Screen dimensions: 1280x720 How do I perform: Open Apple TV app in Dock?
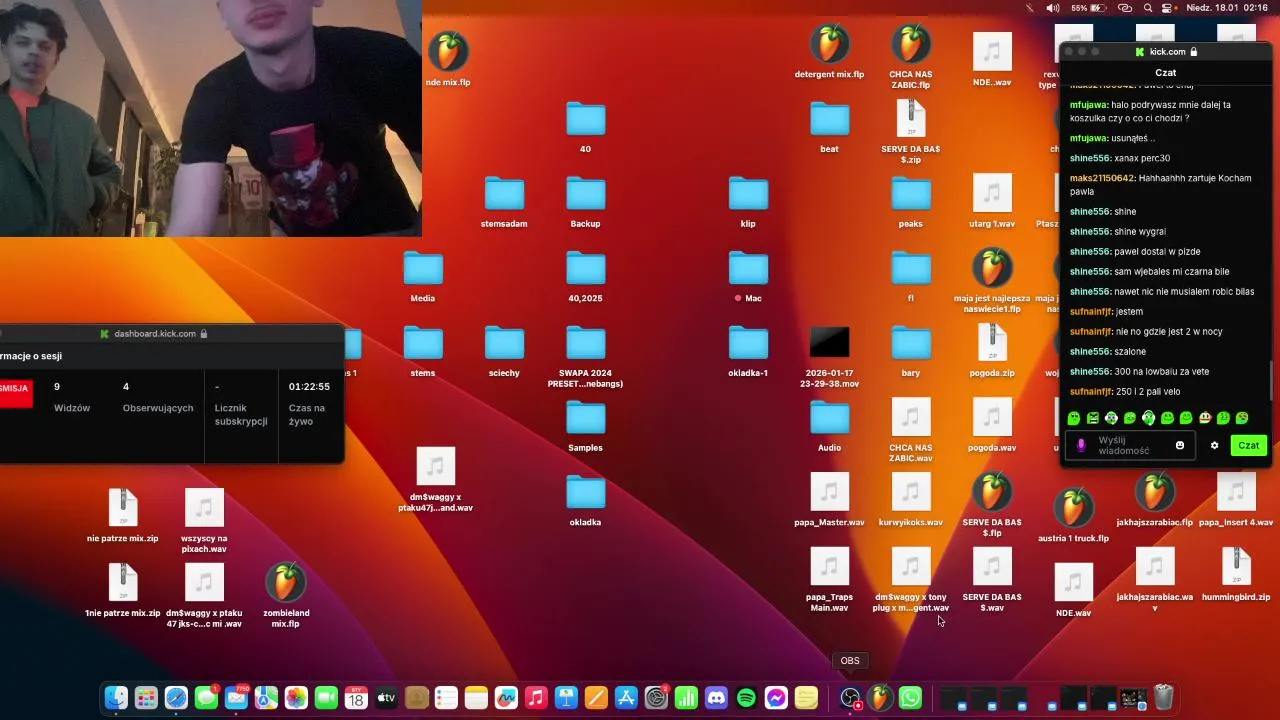coord(386,698)
